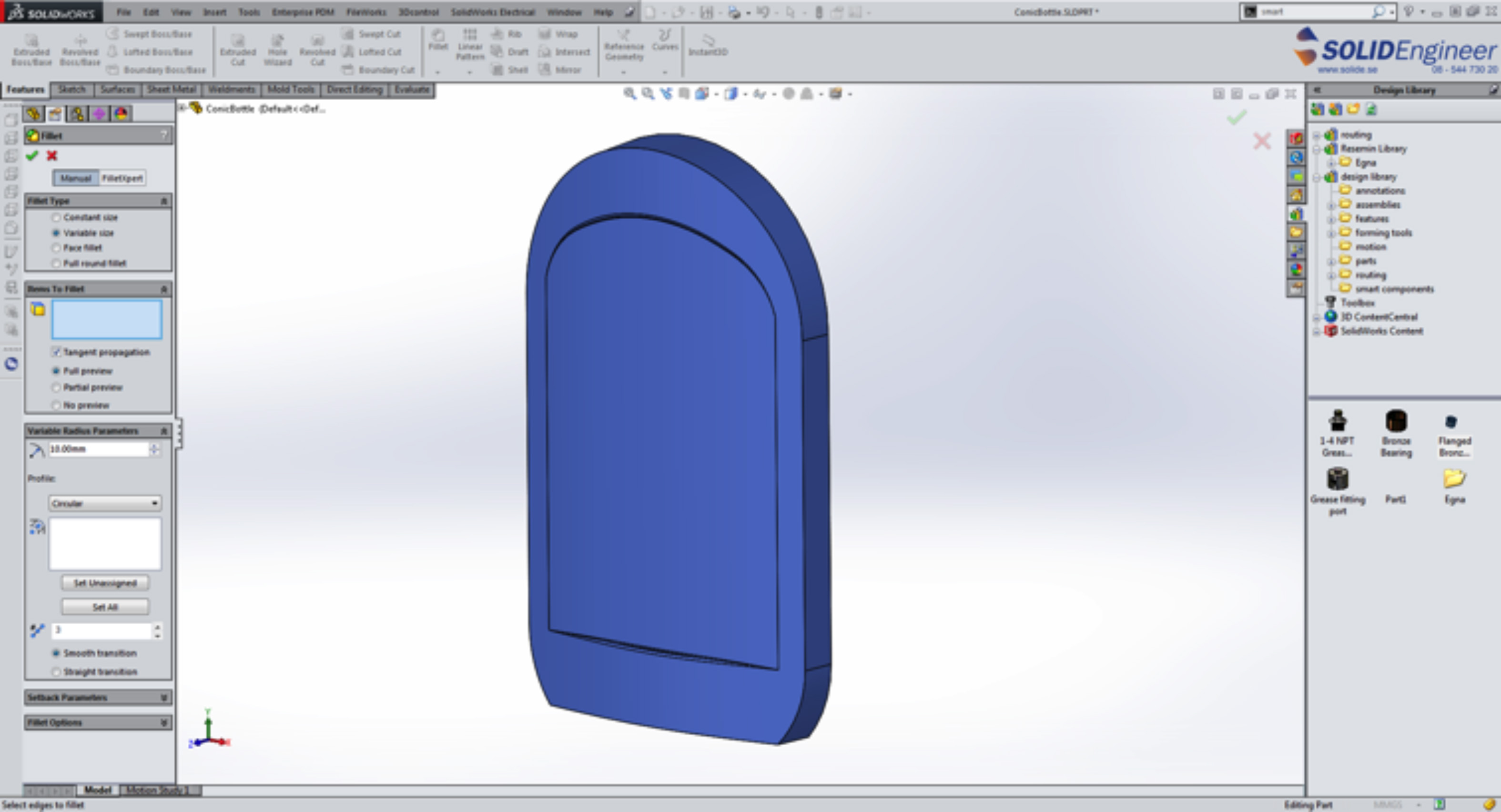Screen dimensions: 1501x812
Task: Select Constant size fillet type
Action: click(57, 217)
